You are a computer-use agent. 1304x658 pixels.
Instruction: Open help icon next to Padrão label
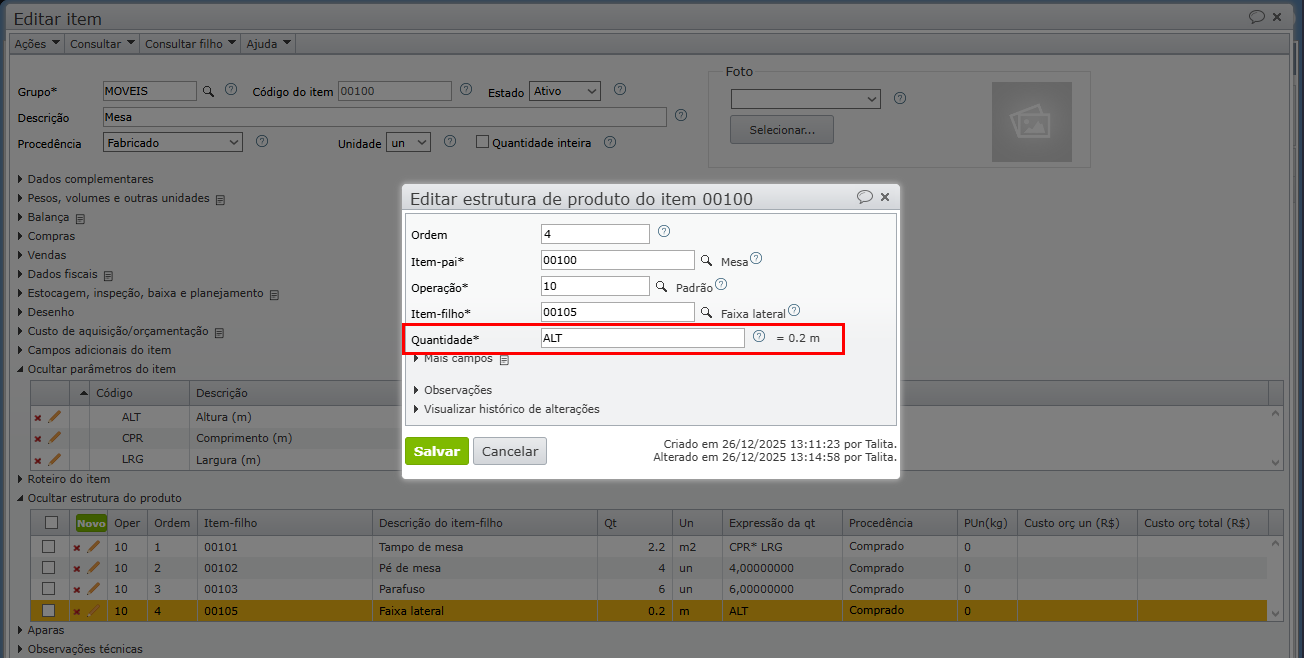pyautogui.click(x=720, y=284)
